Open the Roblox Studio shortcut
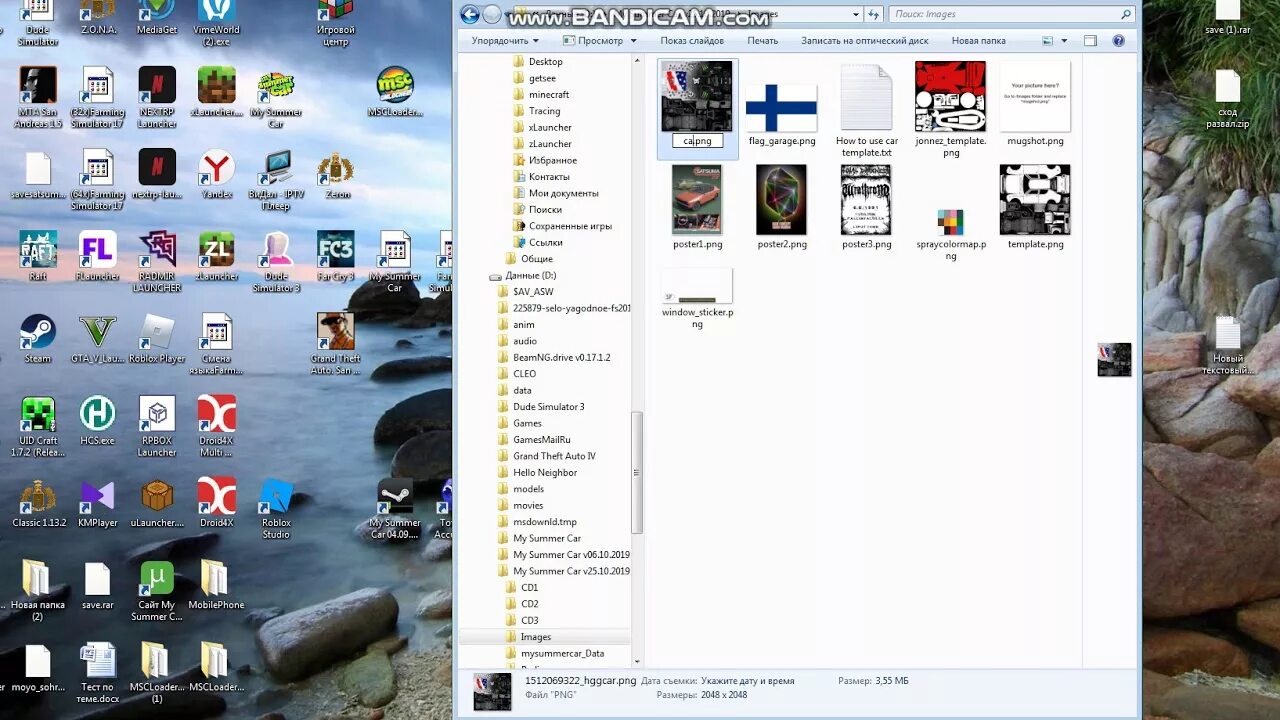 pyautogui.click(x=276, y=508)
